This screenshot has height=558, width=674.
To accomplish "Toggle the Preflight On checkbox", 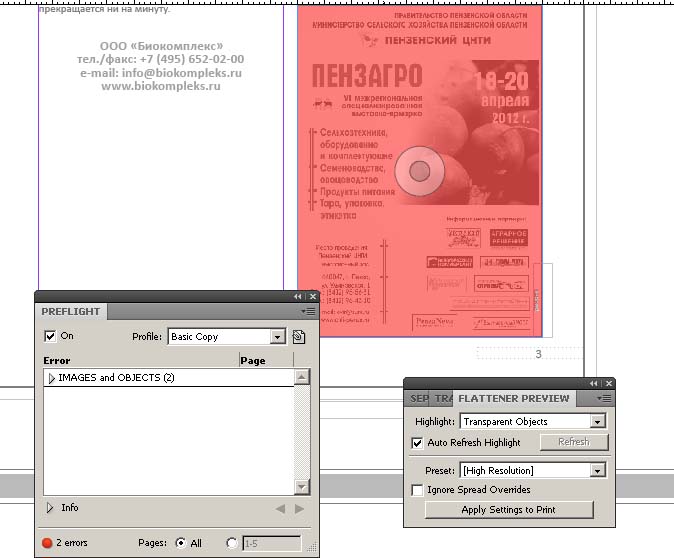I will pyautogui.click(x=50, y=336).
